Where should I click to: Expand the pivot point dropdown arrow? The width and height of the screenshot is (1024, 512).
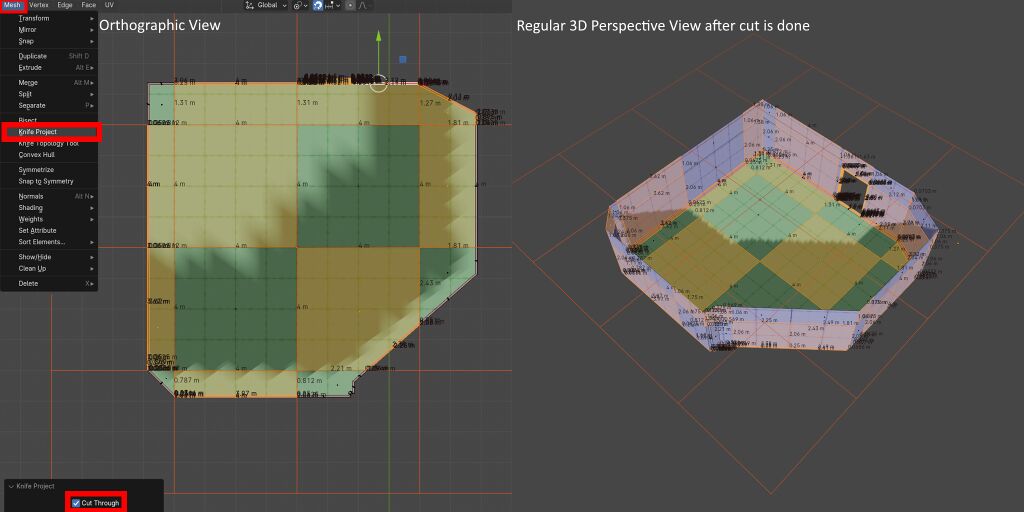coord(306,6)
